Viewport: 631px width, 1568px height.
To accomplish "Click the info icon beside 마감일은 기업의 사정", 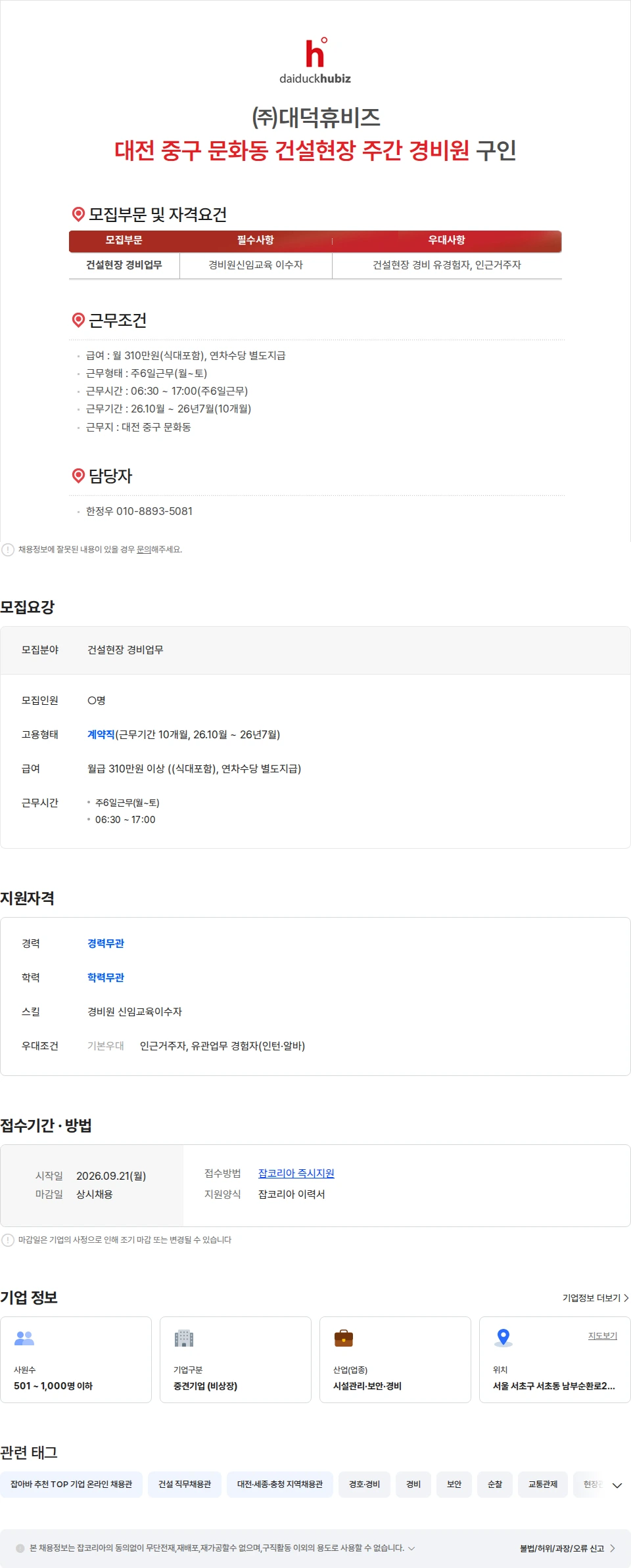I will coord(8,1240).
